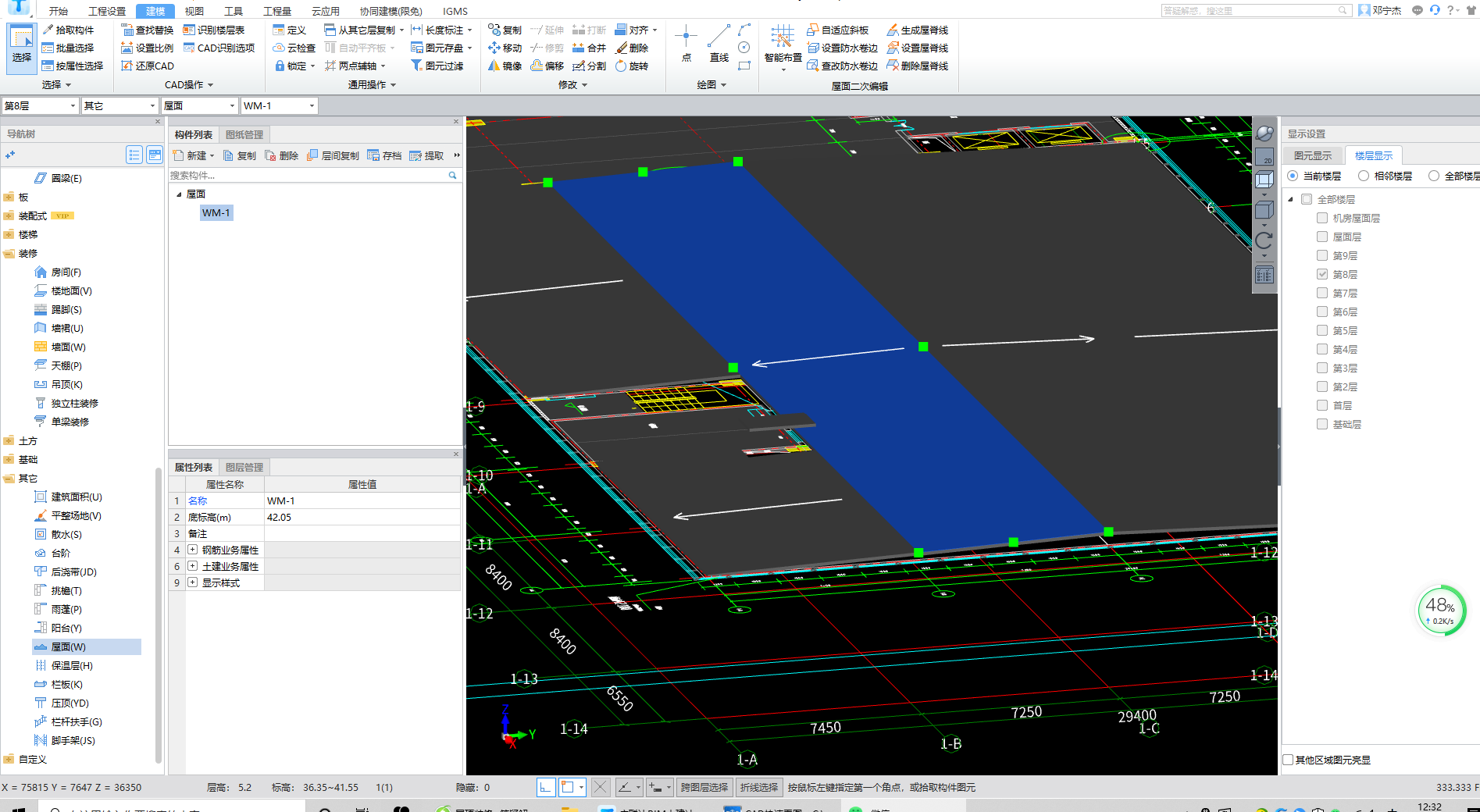Switch to 图纸管理 tab
1480x812 pixels.
(x=244, y=134)
